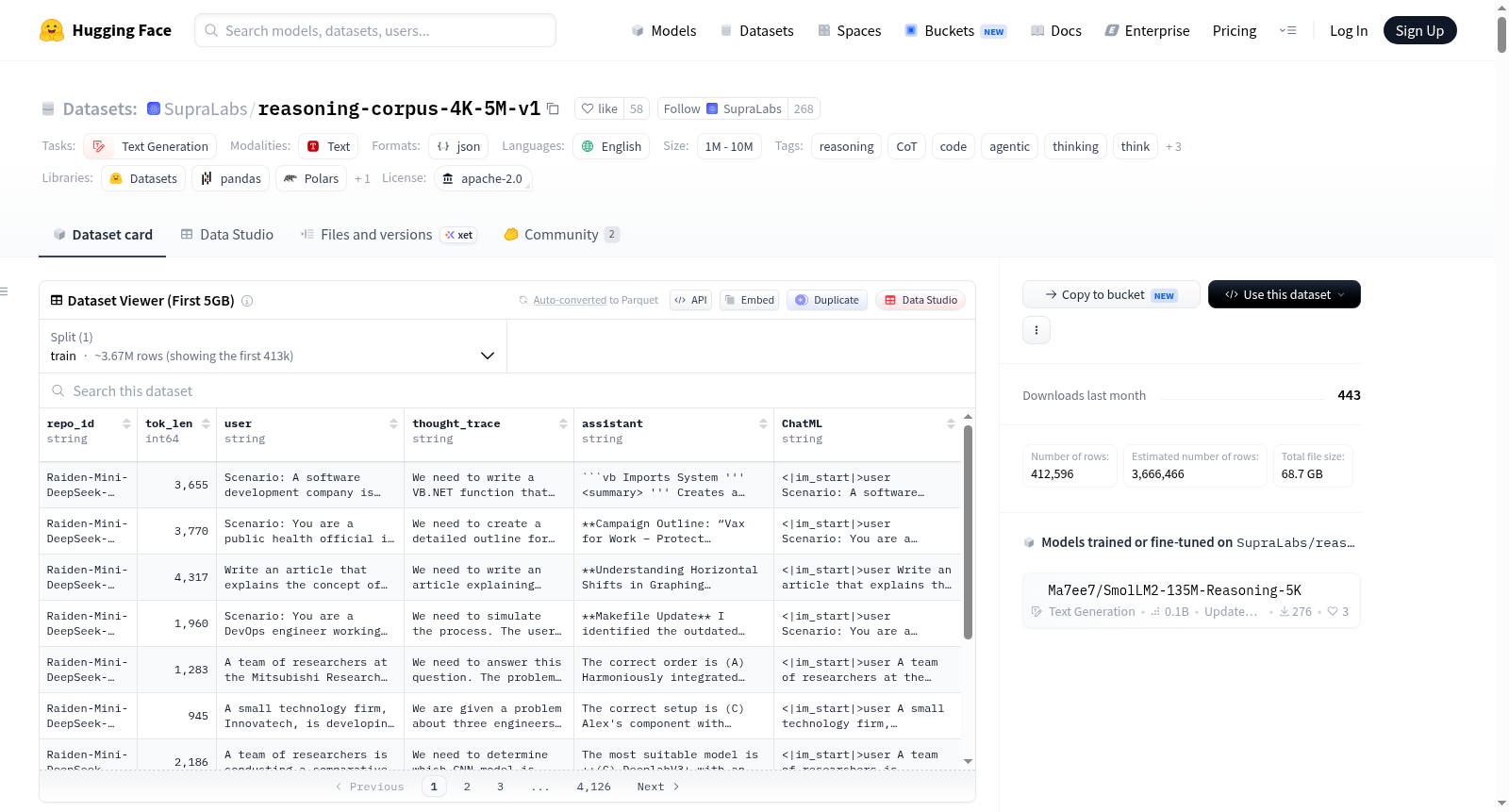This screenshot has width=1509, height=812.
Task: Expand the top navigation more menu
Action: click(1287, 30)
